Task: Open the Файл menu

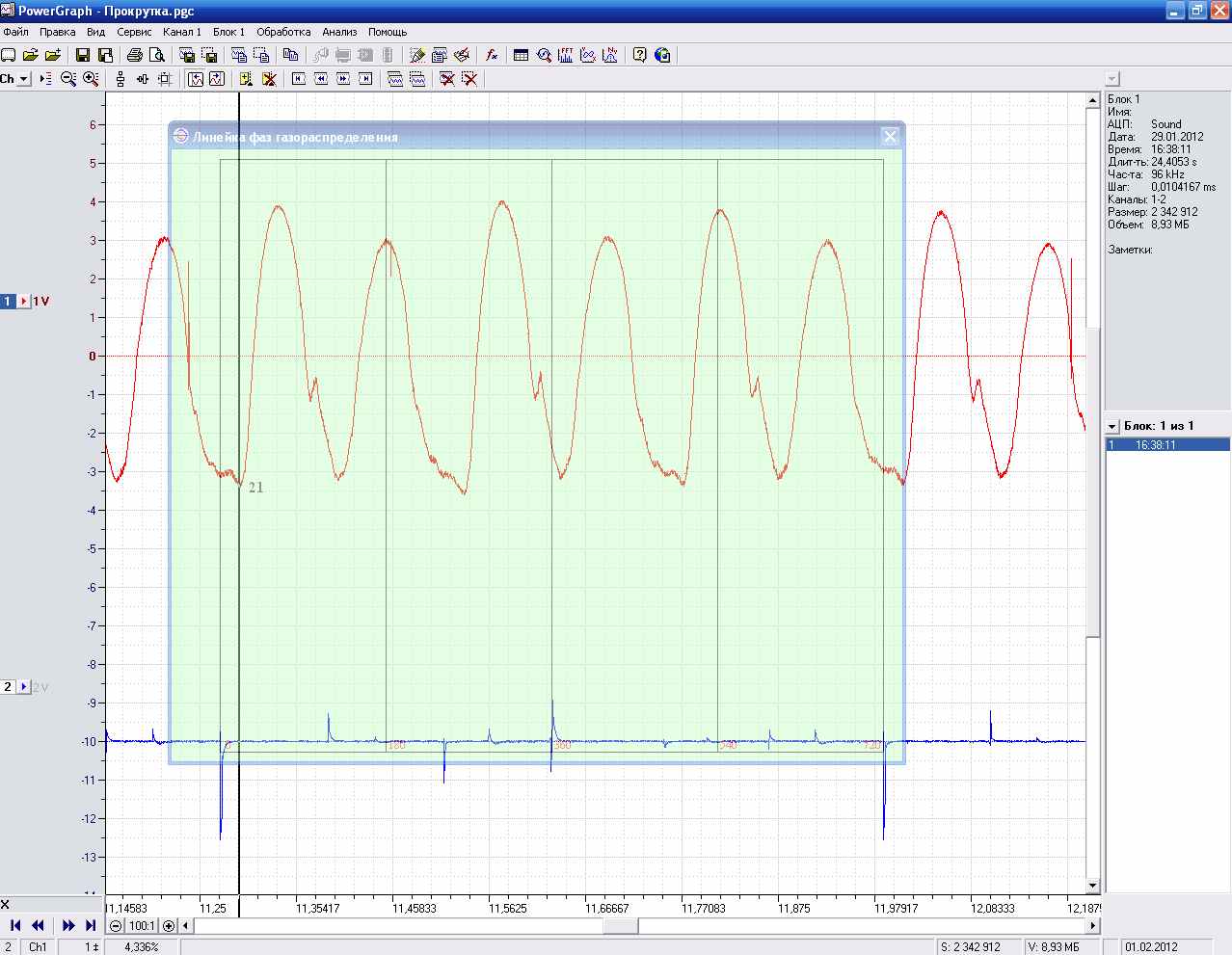Action: (15, 32)
